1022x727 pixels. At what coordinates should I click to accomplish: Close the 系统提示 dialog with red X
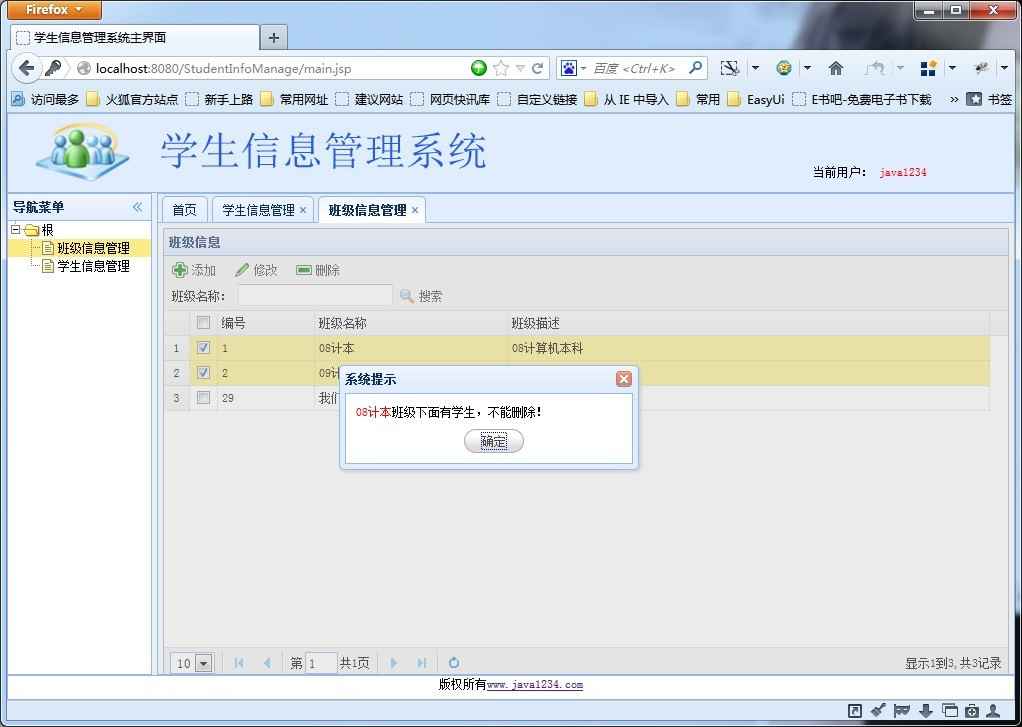coord(624,379)
